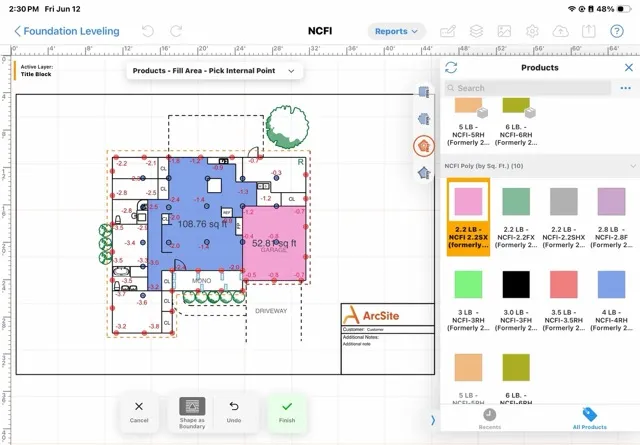Viewport: 640px width, 445px height.
Task: Tap the redo arrow in top toolbar
Action: click(176, 31)
